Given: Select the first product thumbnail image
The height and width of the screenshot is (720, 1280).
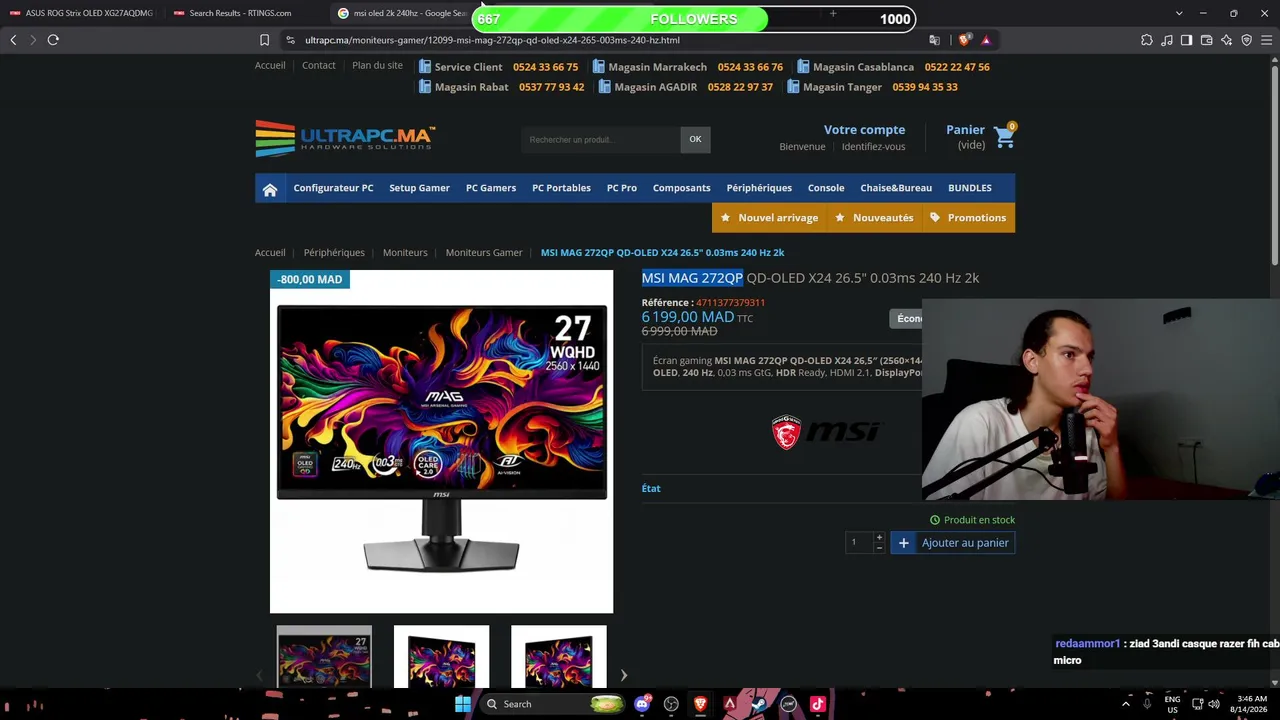Looking at the screenshot, I should 324,657.
